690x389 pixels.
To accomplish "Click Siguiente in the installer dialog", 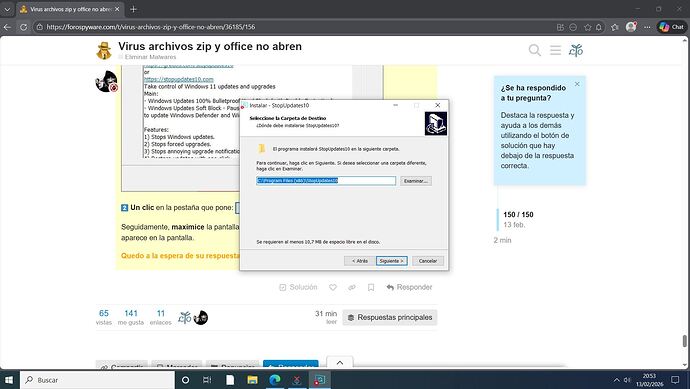I will (392, 261).
